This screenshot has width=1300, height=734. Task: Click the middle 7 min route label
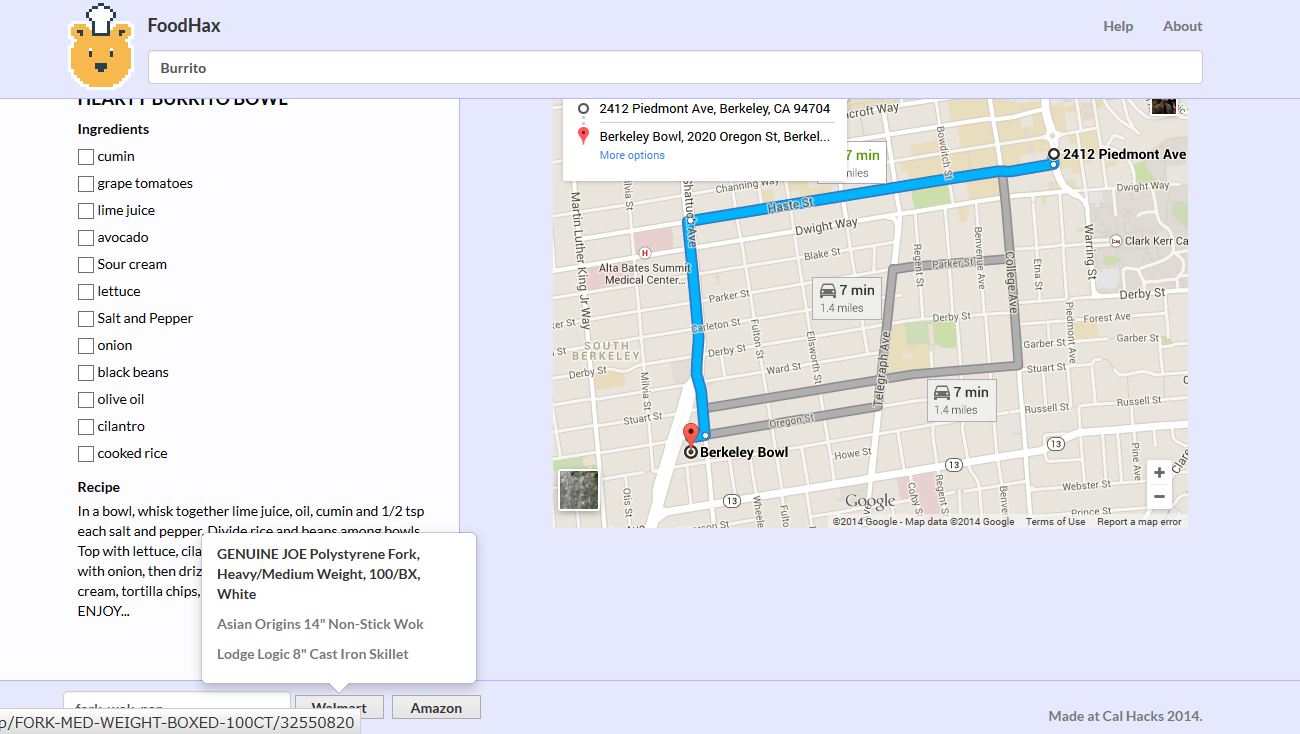(847, 298)
